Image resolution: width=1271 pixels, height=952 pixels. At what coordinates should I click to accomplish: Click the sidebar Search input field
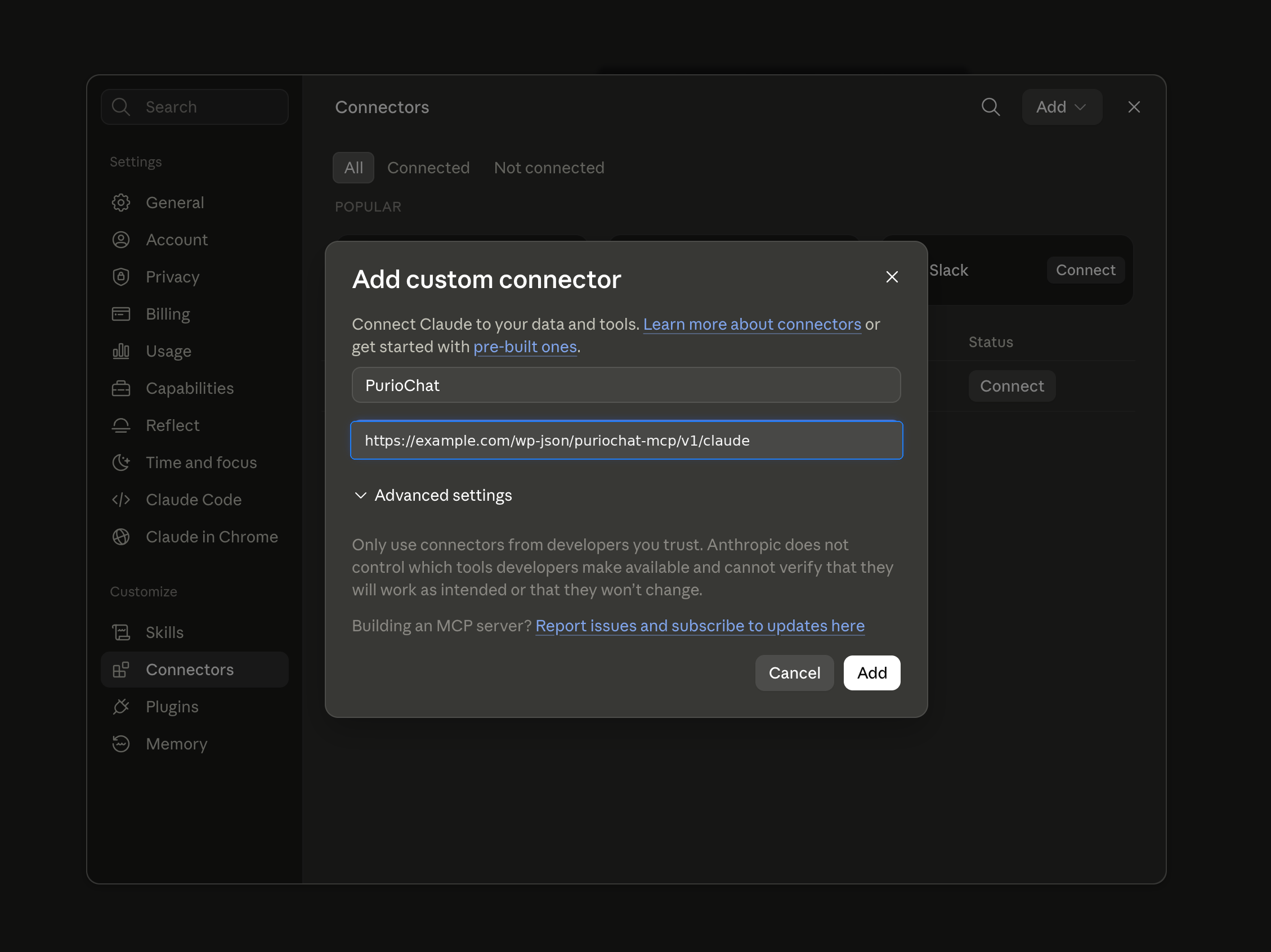[194, 107]
